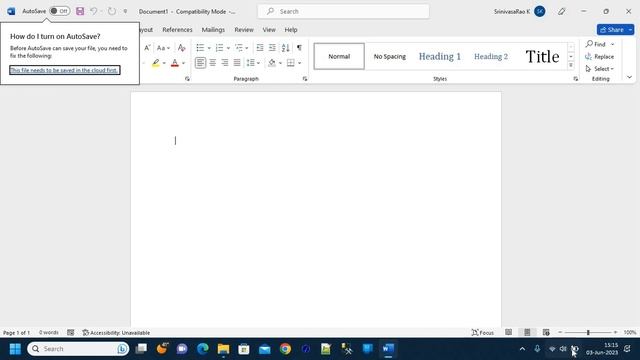Screen dimensions: 640x360
Task: Apply yellow text highlight color
Action: 156,63
